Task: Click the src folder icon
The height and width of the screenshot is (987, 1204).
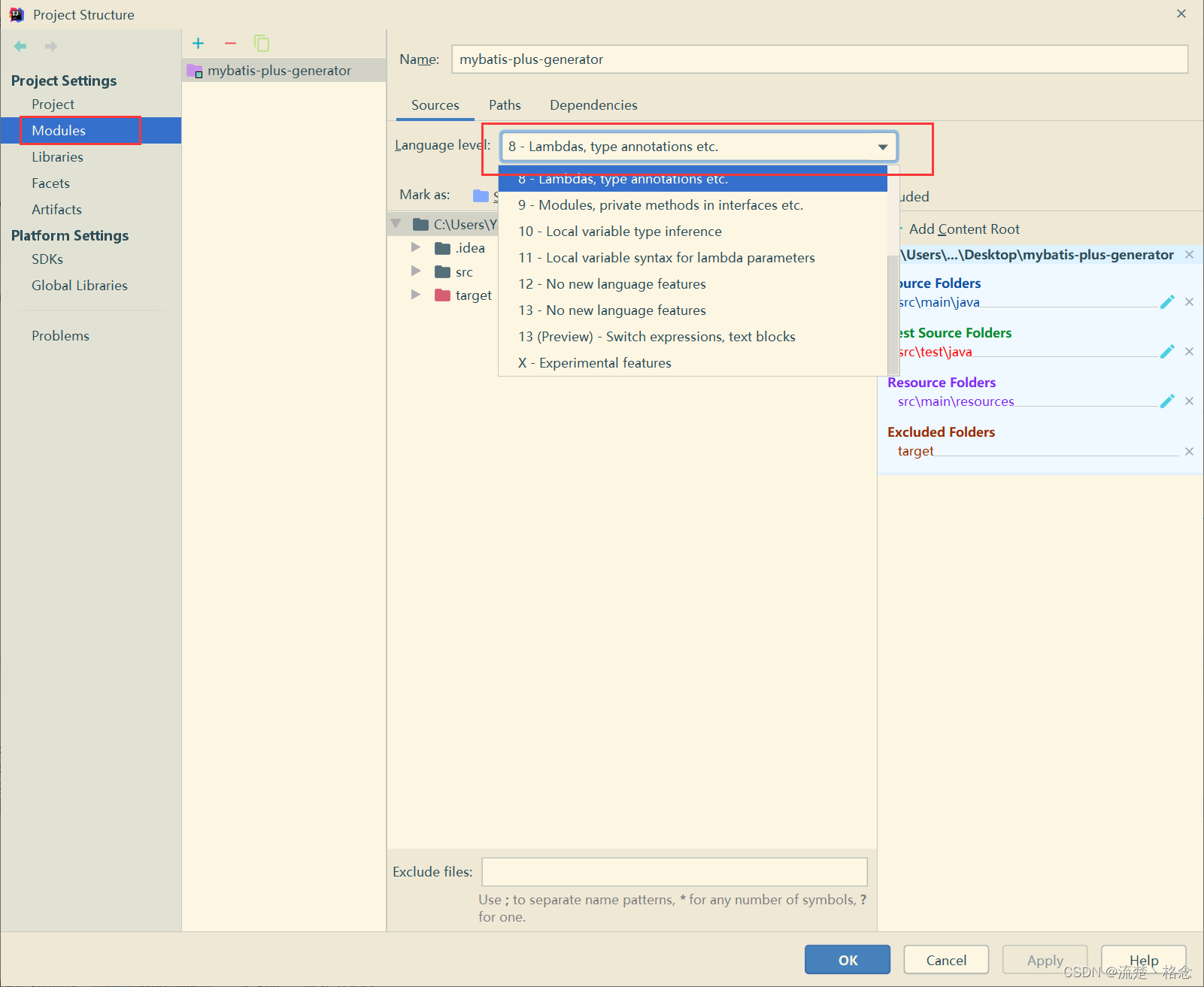Action: point(443,272)
